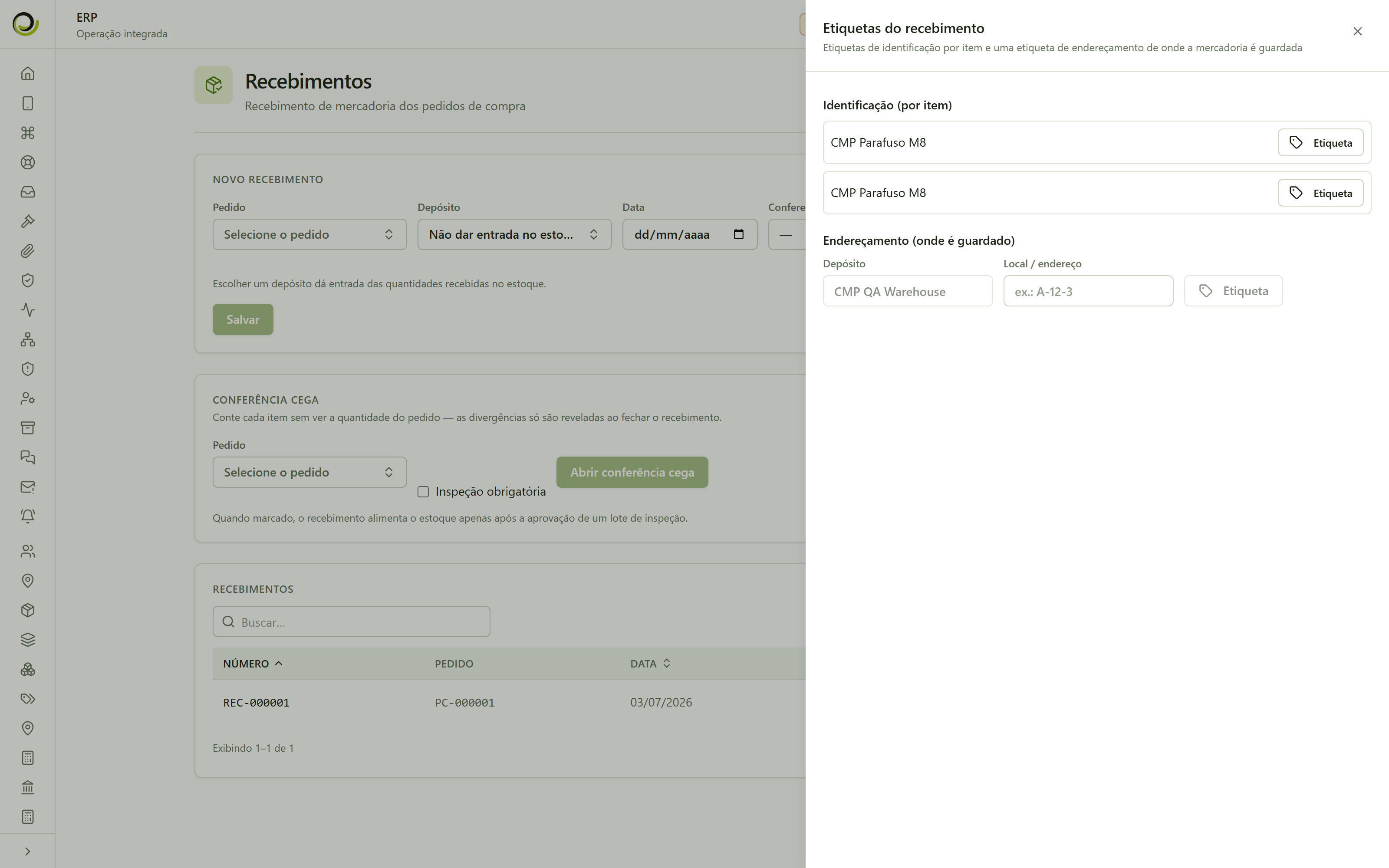Image resolution: width=1389 pixels, height=868 pixels.
Task: Click the map pin icon below the users icon
Action: pos(27,581)
